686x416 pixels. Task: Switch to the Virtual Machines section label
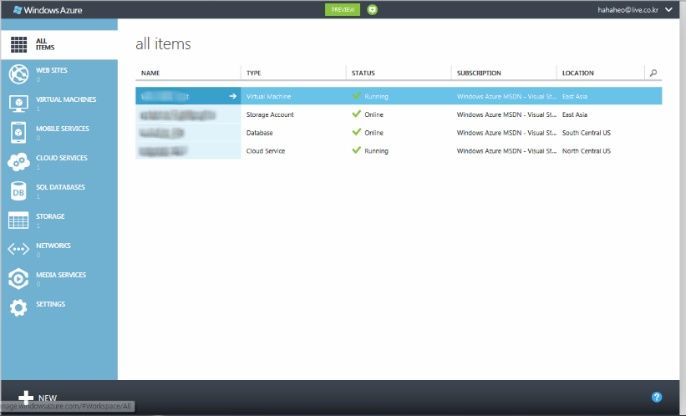[66, 100]
